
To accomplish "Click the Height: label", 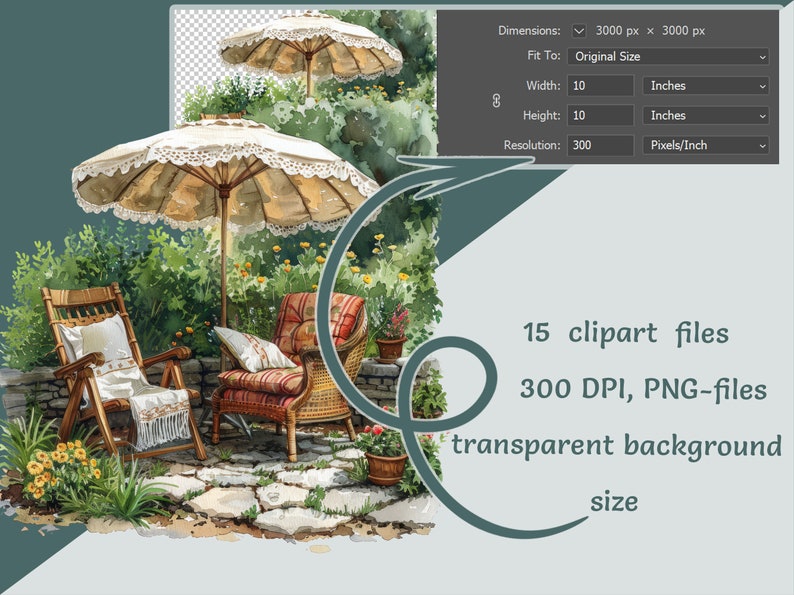I will [541, 115].
